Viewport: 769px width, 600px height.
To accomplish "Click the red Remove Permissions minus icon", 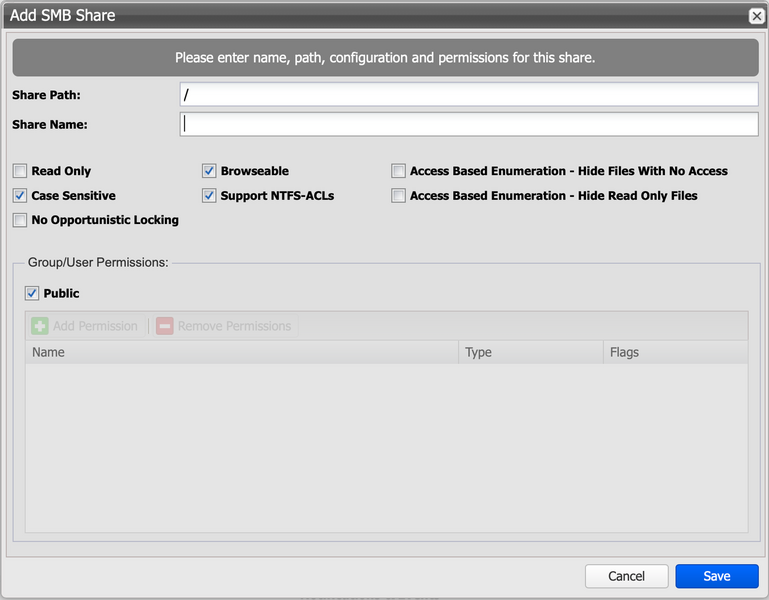I will 165,326.
